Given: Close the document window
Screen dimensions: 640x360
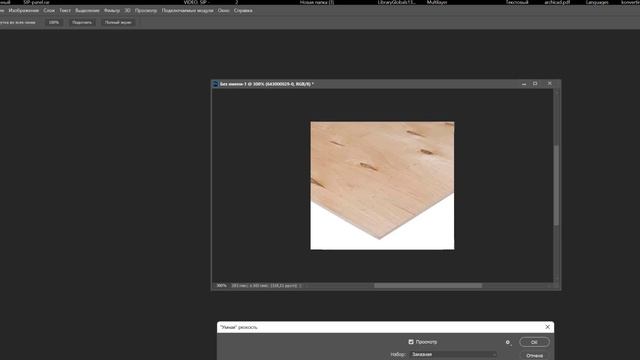Looking at the screenshot, I should point(550,84).
